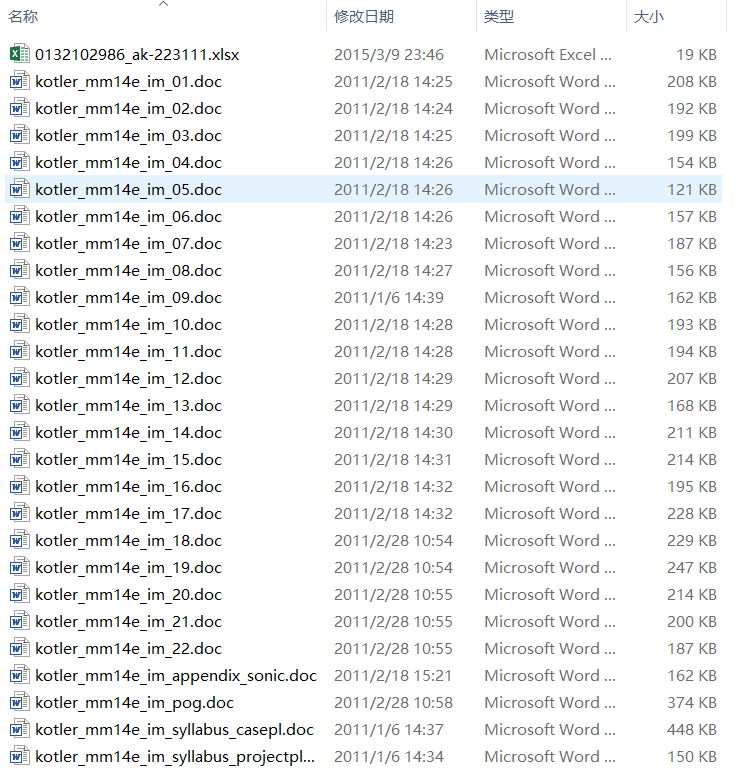The image size is (751, 781).
Task: Click the Word icon of kotler_mm14e_im_22.doc
Action: pyautogui.click(x=19, y=648)
